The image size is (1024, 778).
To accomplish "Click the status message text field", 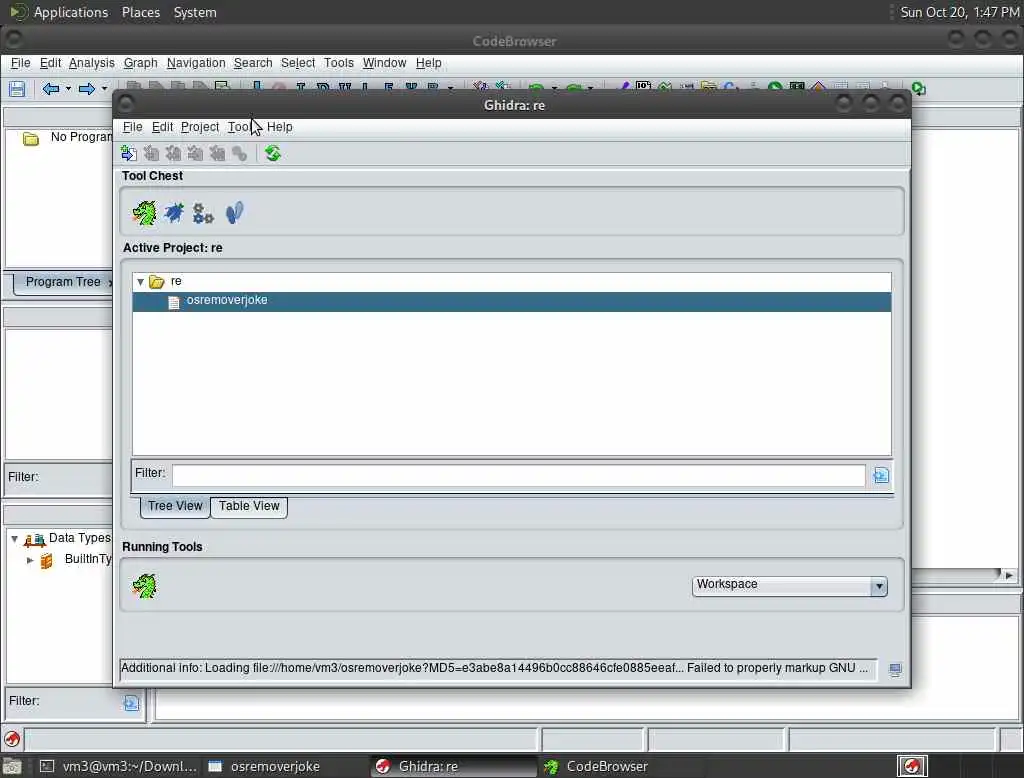I will click(x=498, y=668).
